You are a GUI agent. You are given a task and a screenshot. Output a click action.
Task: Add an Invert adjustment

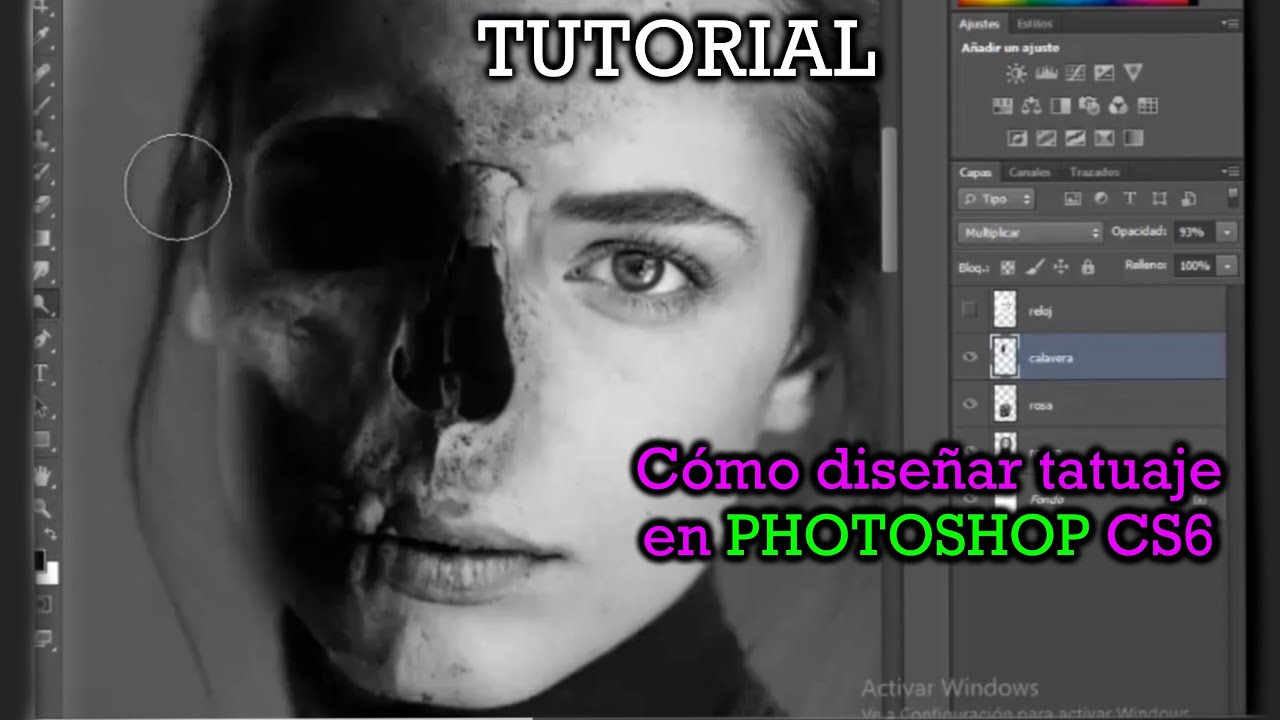pos(1017,138)
